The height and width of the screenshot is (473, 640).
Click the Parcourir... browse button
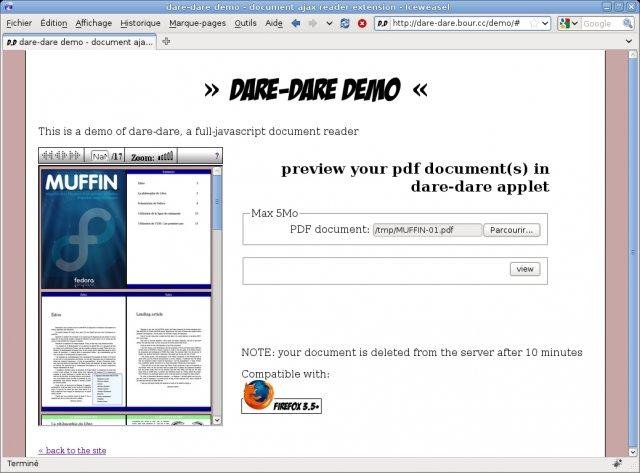511,230
